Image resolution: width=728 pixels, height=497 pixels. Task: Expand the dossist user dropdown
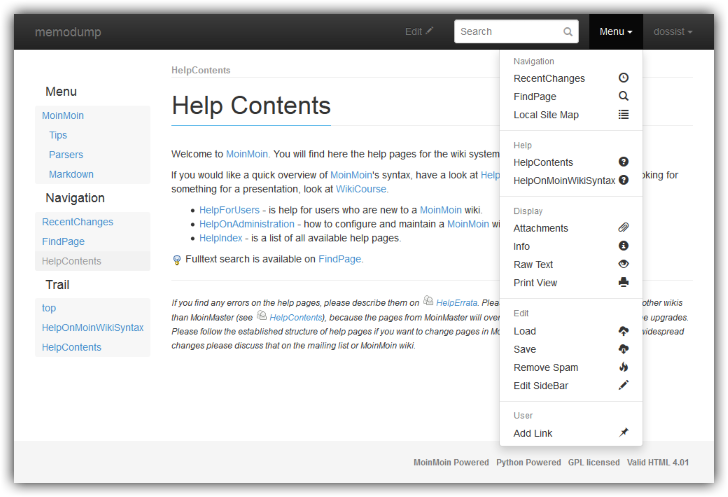[x=673, y=32]
